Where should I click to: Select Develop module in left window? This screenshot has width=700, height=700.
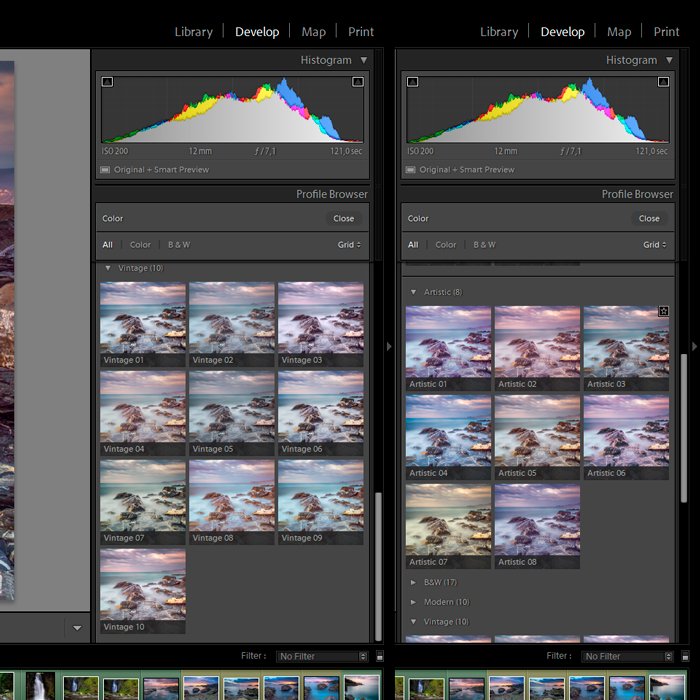(257, 32)
